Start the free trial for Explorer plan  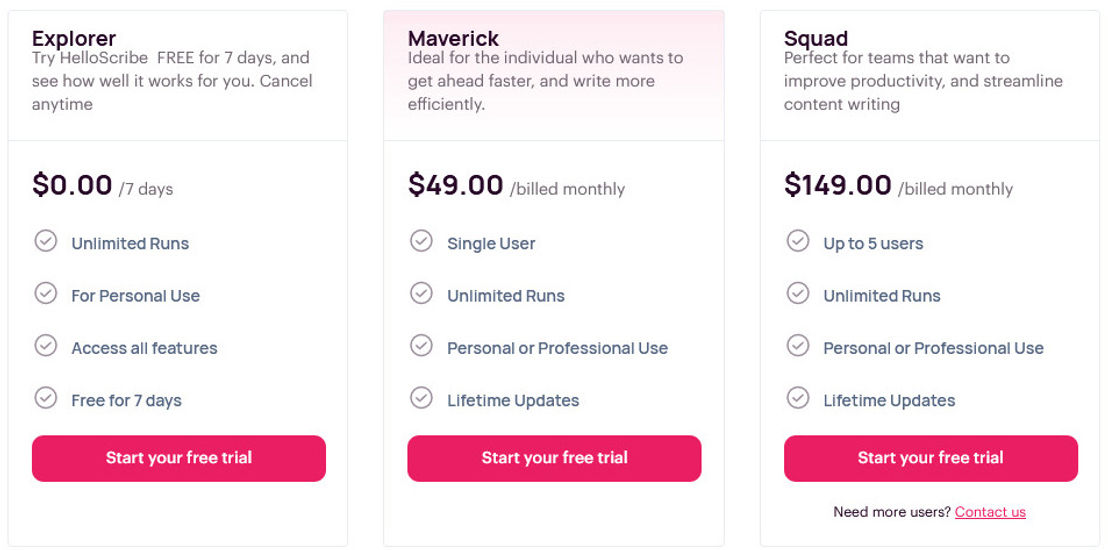pyautogui.click(x=179, y=458)
